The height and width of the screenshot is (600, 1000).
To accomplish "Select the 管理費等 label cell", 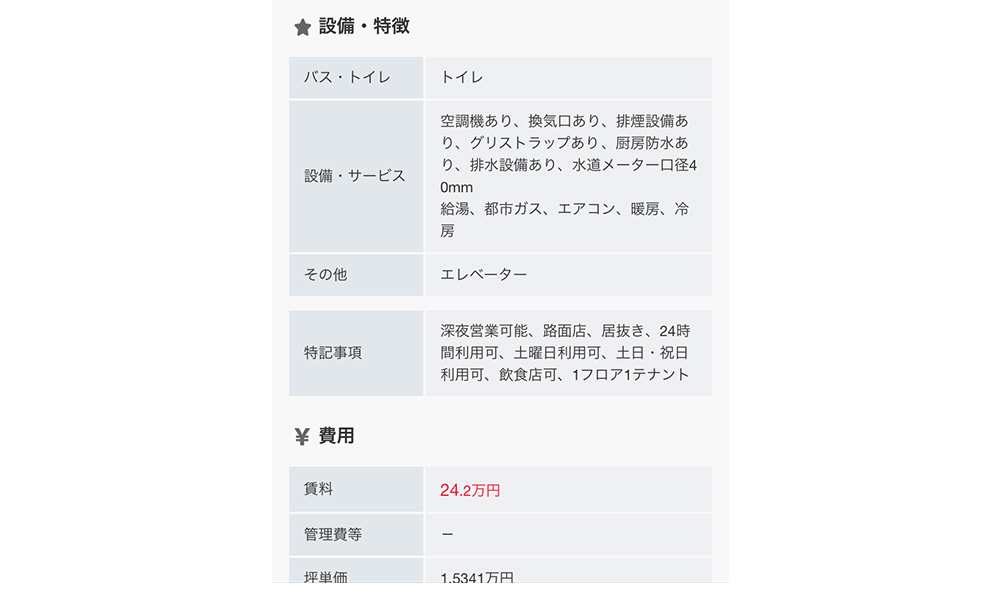I will [356, 535].
